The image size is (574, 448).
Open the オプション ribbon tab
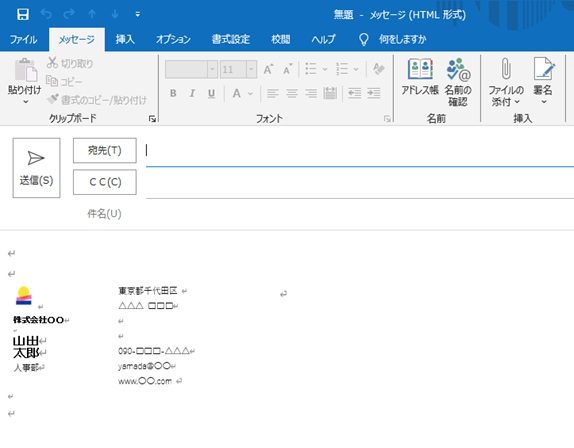coord(174,39)
